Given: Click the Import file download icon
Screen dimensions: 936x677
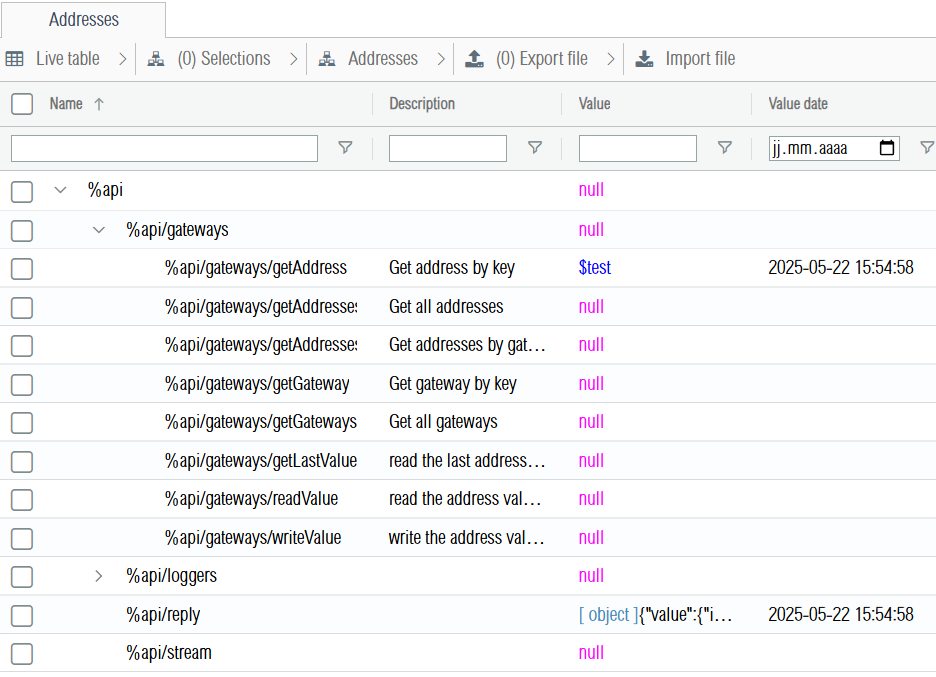Looking at the screenshot, I should coord(645,59).
